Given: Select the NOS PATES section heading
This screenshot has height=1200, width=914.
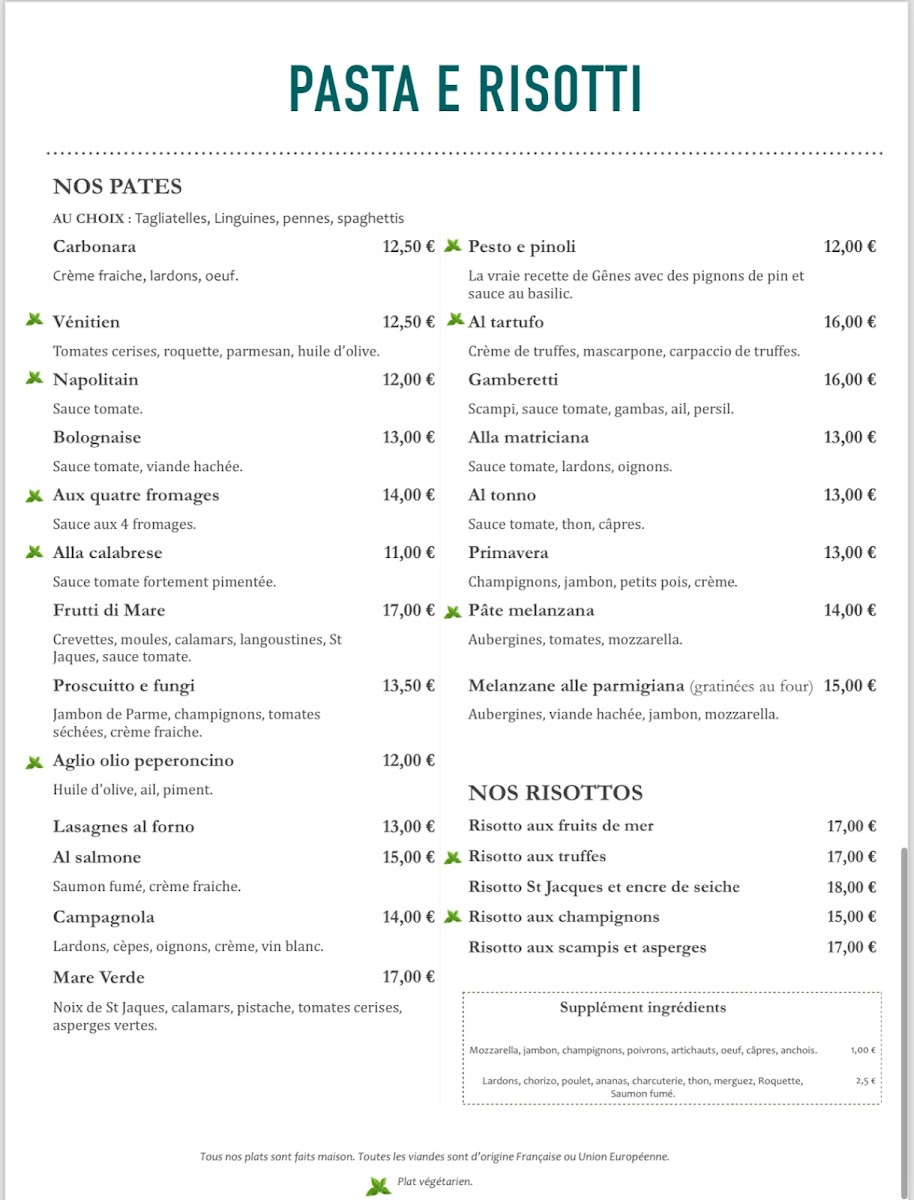Looking at the screenshot, I should (117, 187).
